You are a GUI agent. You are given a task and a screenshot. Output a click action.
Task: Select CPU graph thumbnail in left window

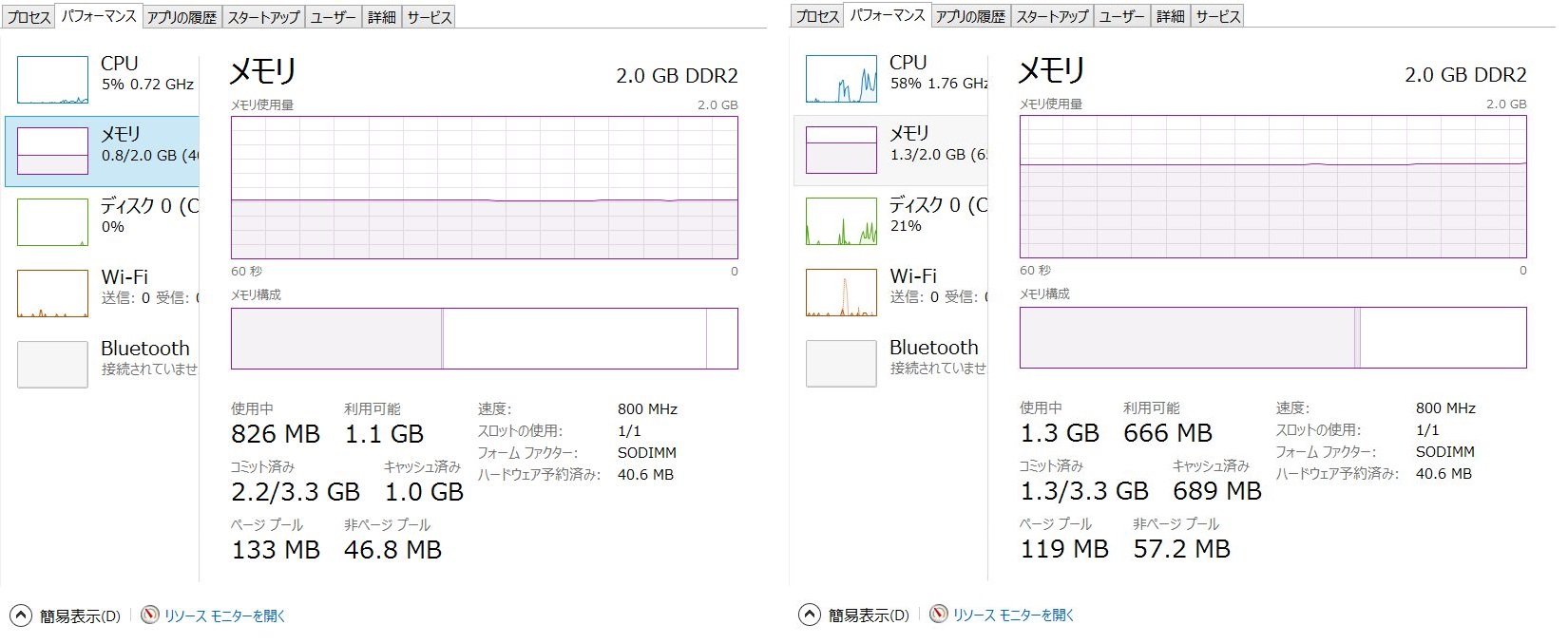52,80
